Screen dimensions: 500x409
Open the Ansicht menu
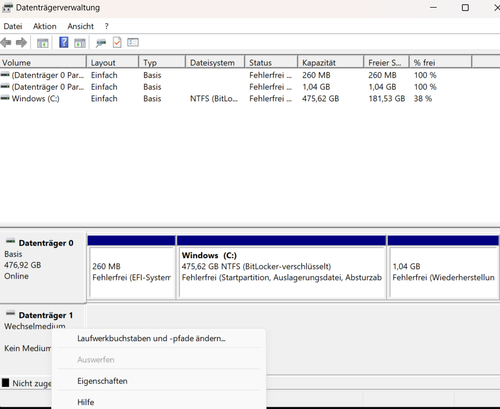point(81,26)
